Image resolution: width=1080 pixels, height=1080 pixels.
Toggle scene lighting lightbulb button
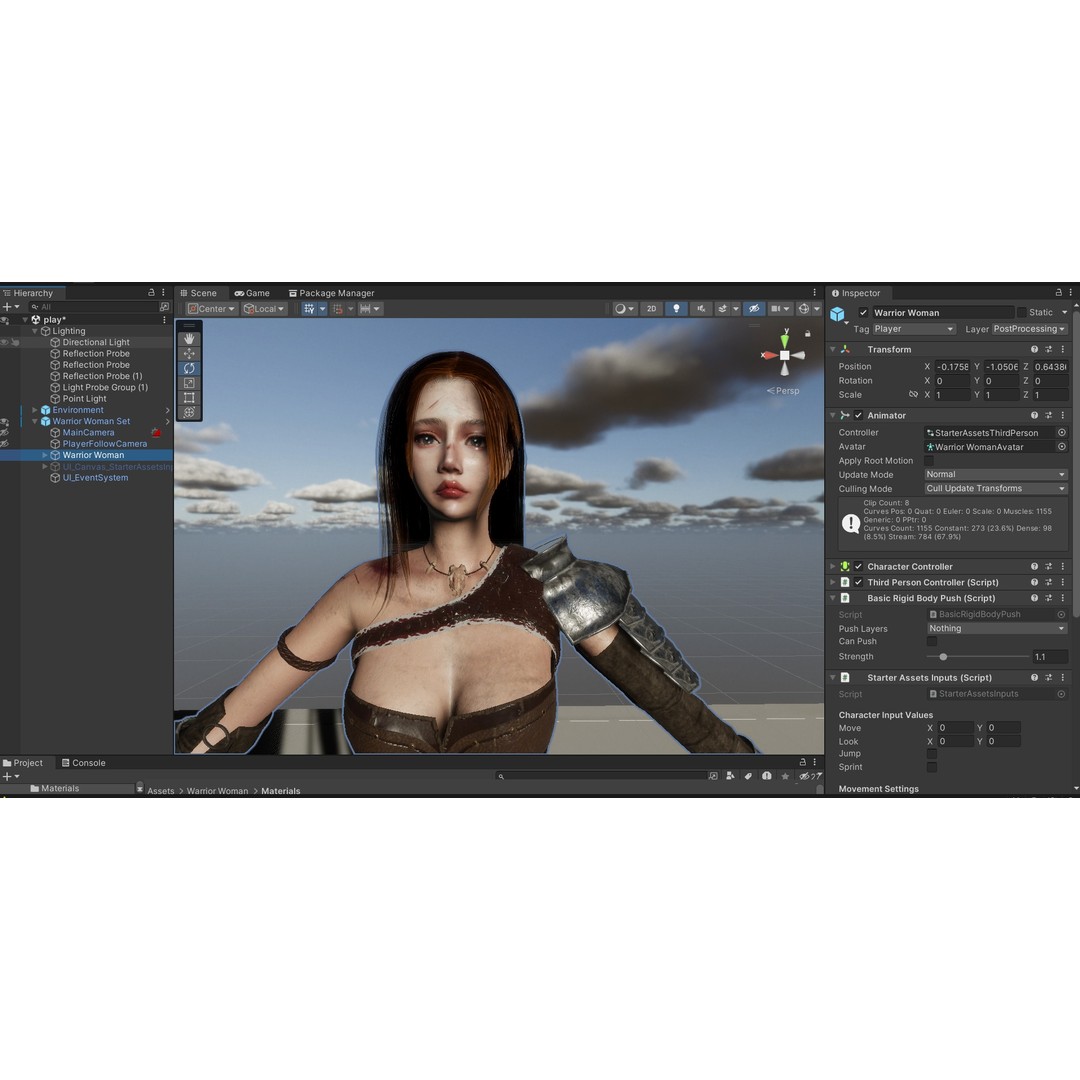[x=676, y=309]
